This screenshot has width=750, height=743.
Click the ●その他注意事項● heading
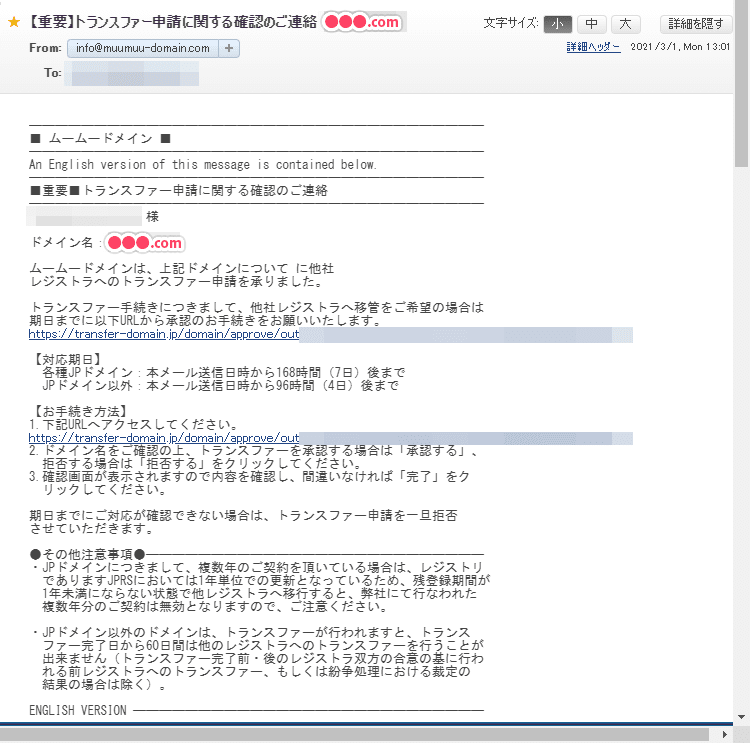coord(88,554)
